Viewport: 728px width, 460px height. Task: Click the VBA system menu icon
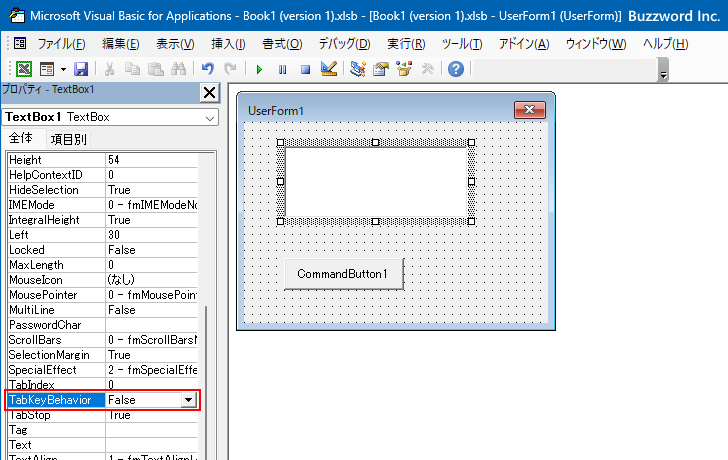pyautogui.click(x=20, y=44)
